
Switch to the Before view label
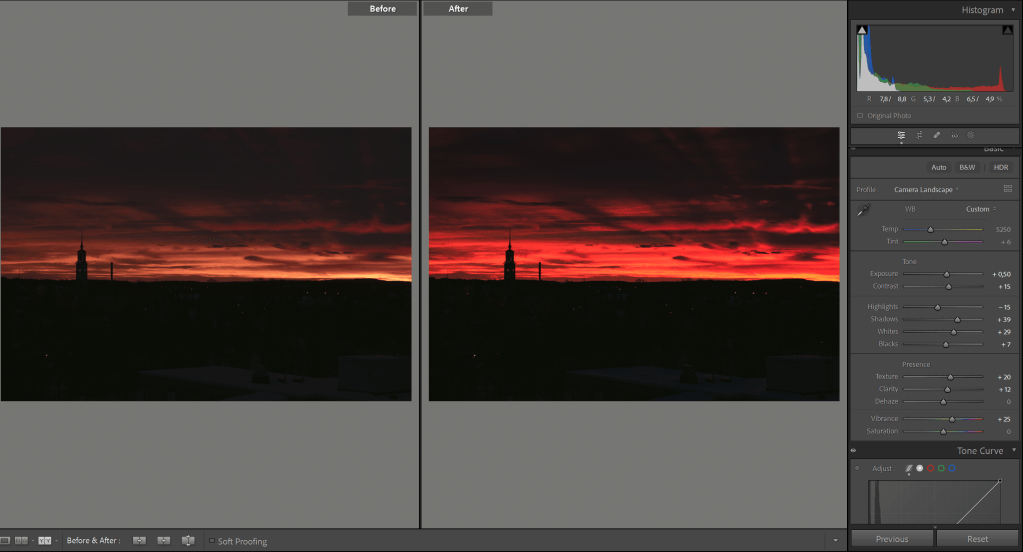coord(383,9)
